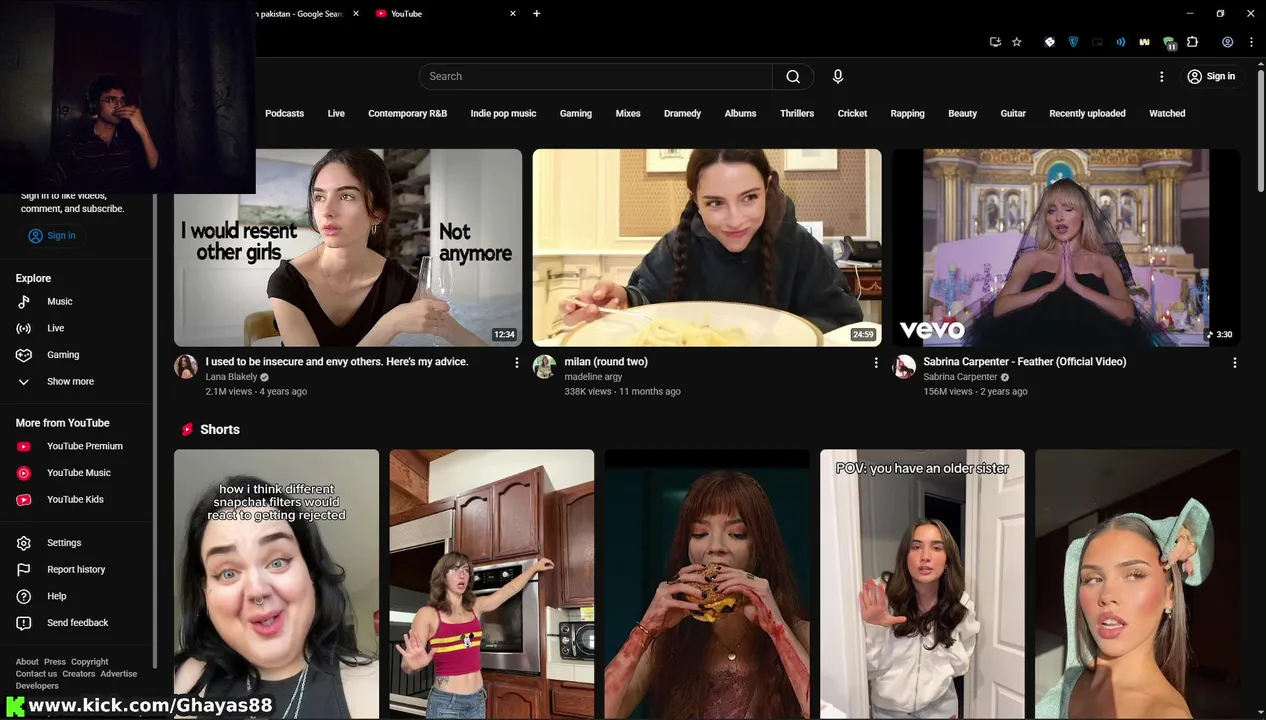1266x720 pixels.
Task: Click the Sabrina Carpenter channel avatar
Action: (x=904, y=366)
